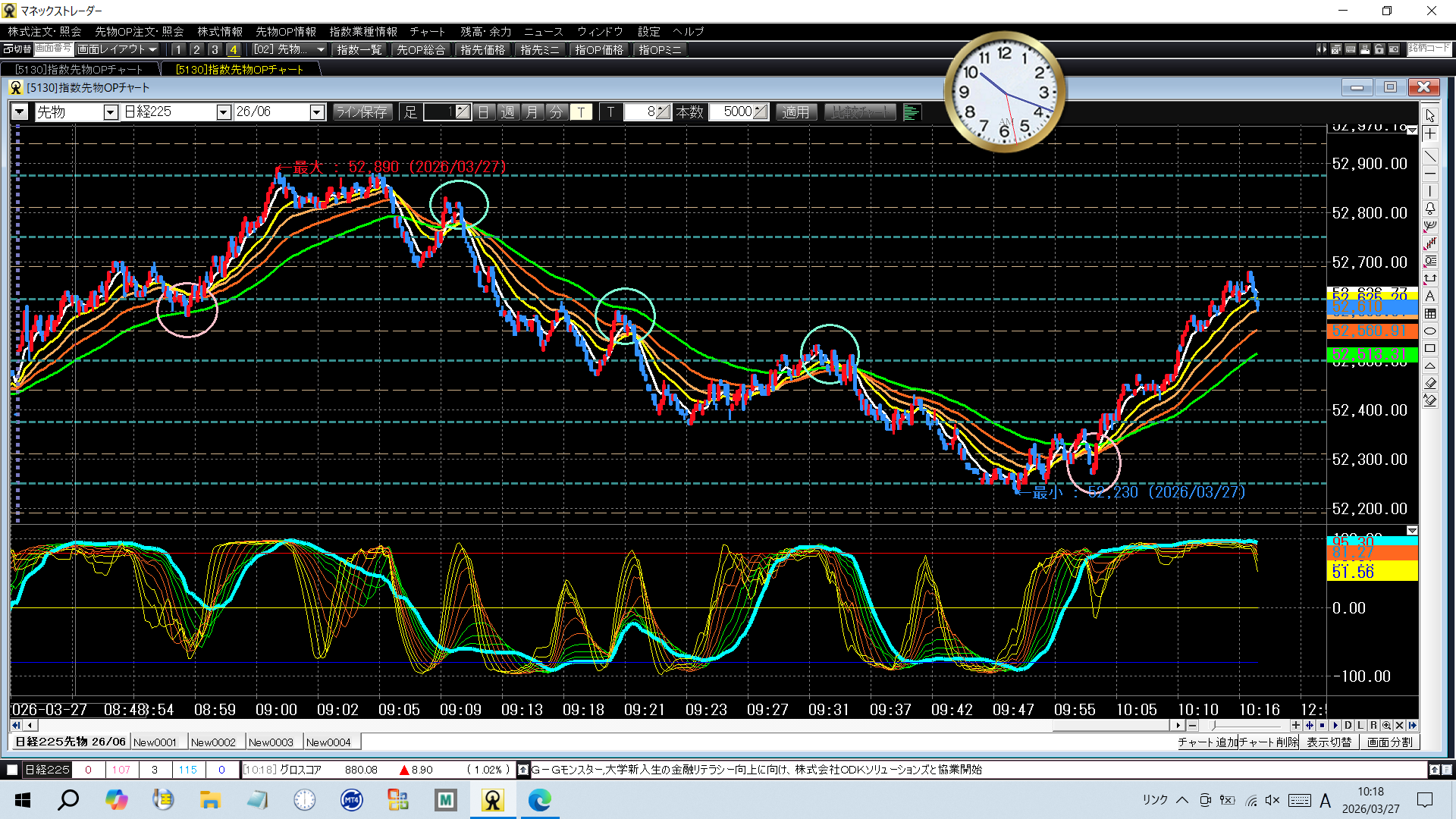This screenshot has width=1456, height=819.
Task: Open MT4 app from Windows taskbar
Action: click(x=351, y=800)
